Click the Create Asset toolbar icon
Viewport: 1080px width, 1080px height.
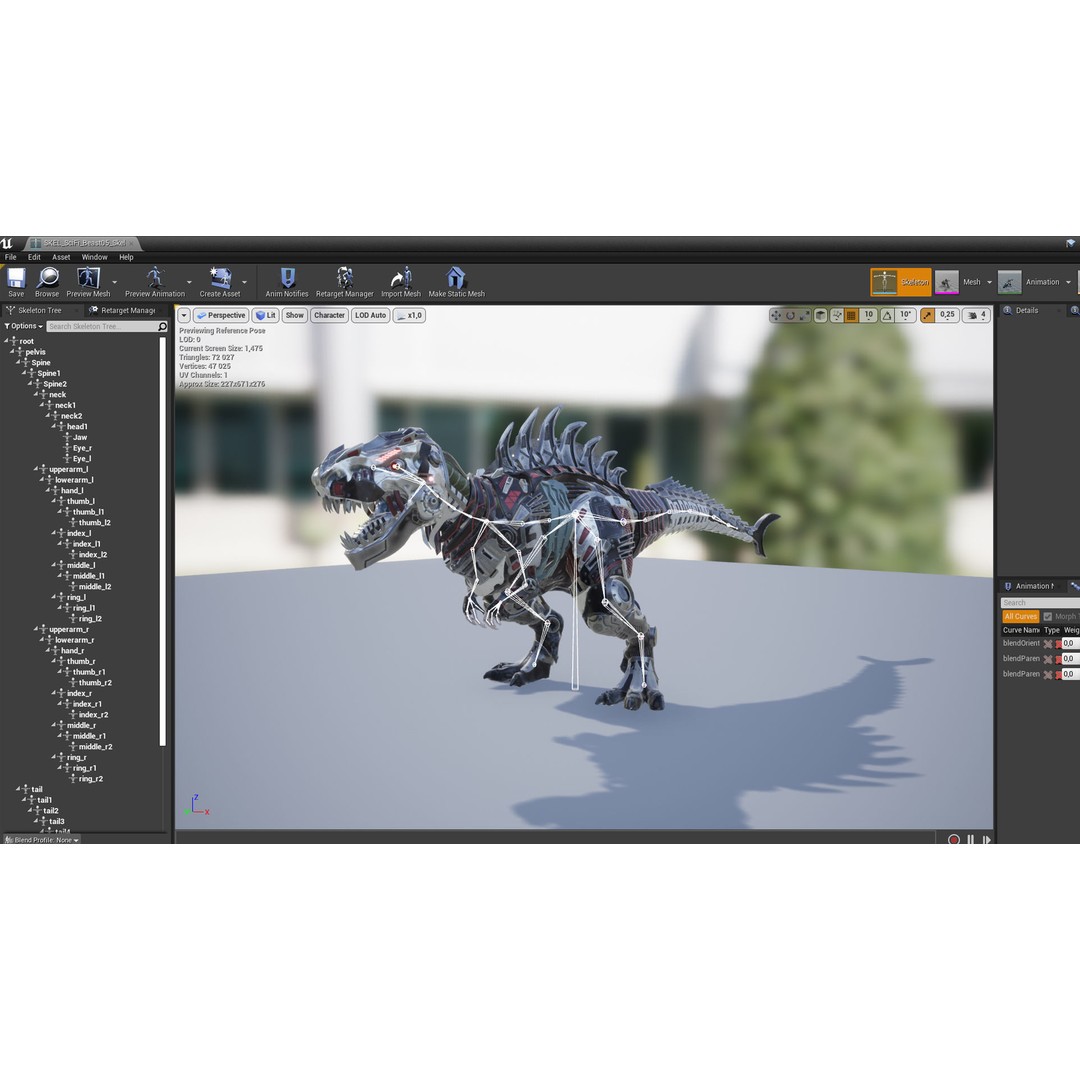point(220,278)
